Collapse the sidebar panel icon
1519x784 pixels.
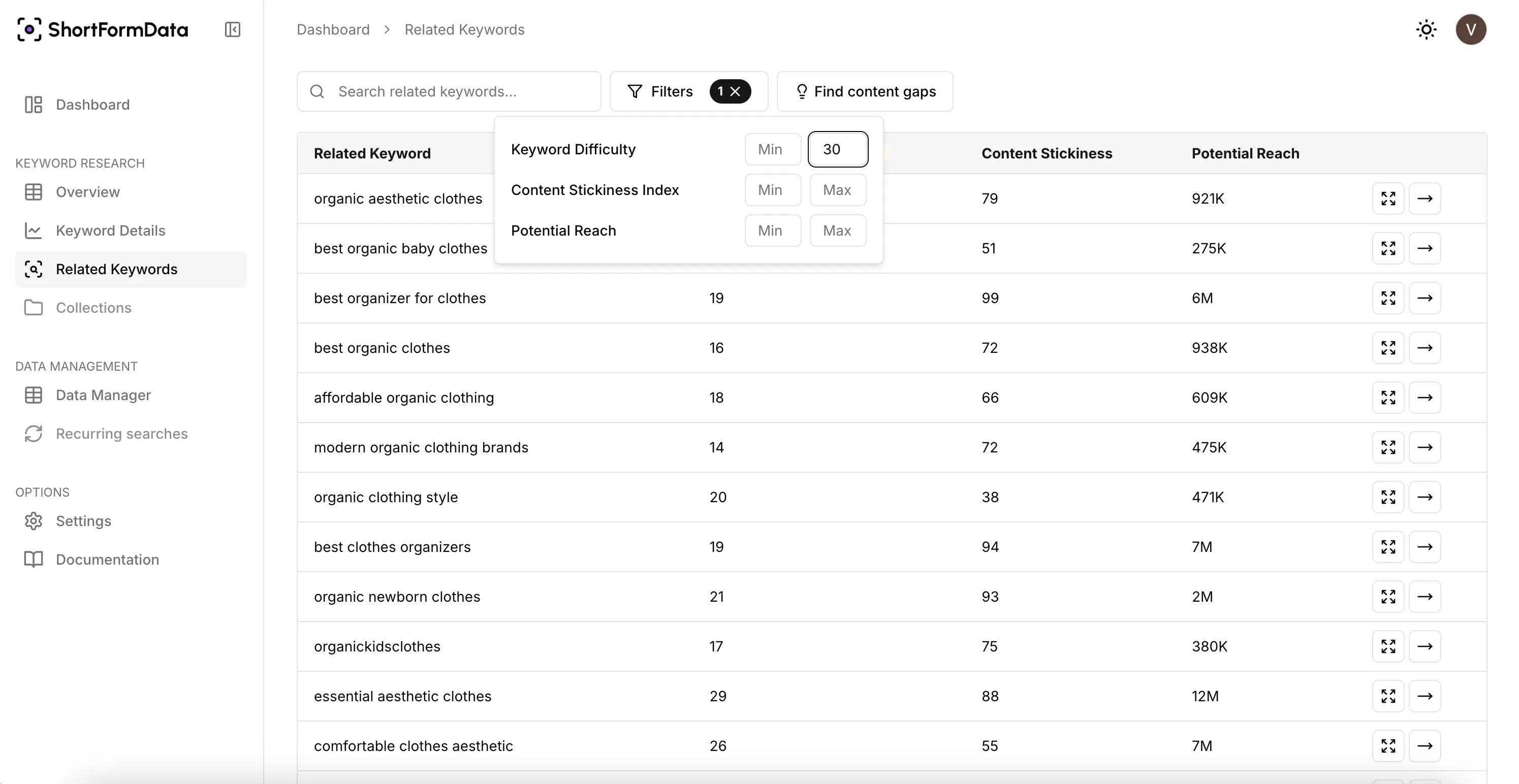point(232,29)
